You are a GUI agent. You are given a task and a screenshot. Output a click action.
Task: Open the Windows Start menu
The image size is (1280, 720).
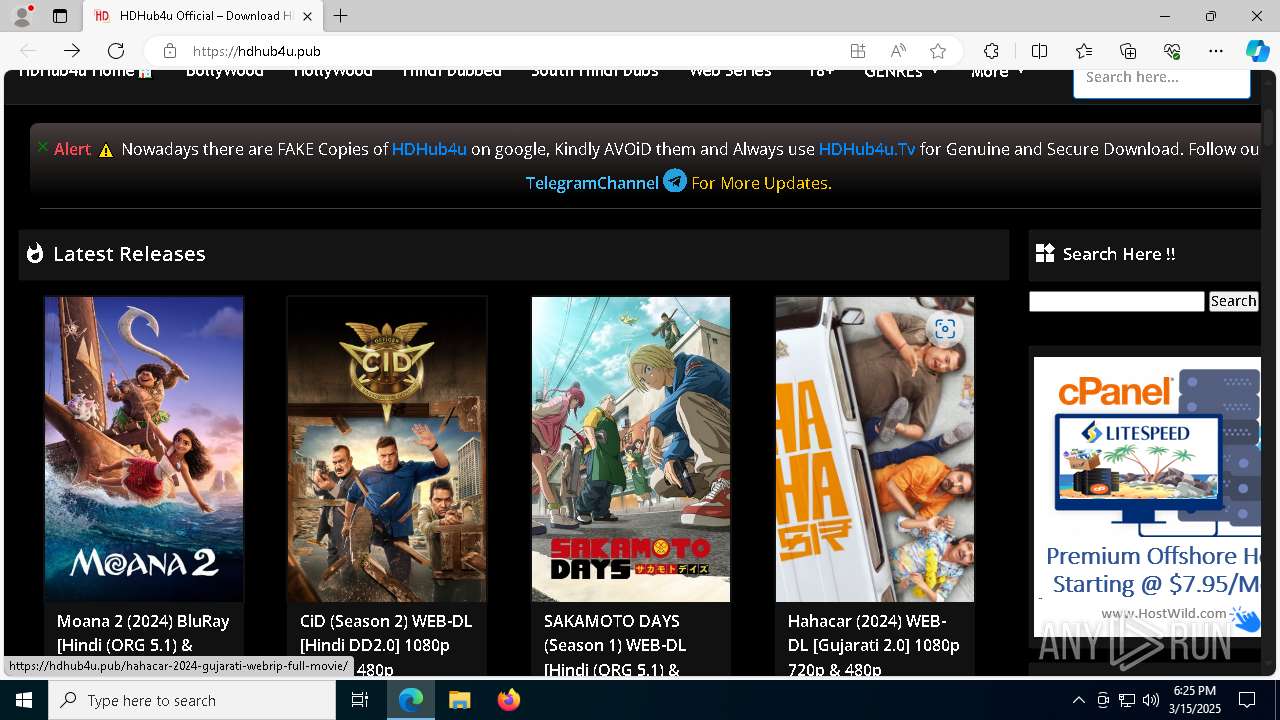(x=24, y=700)
